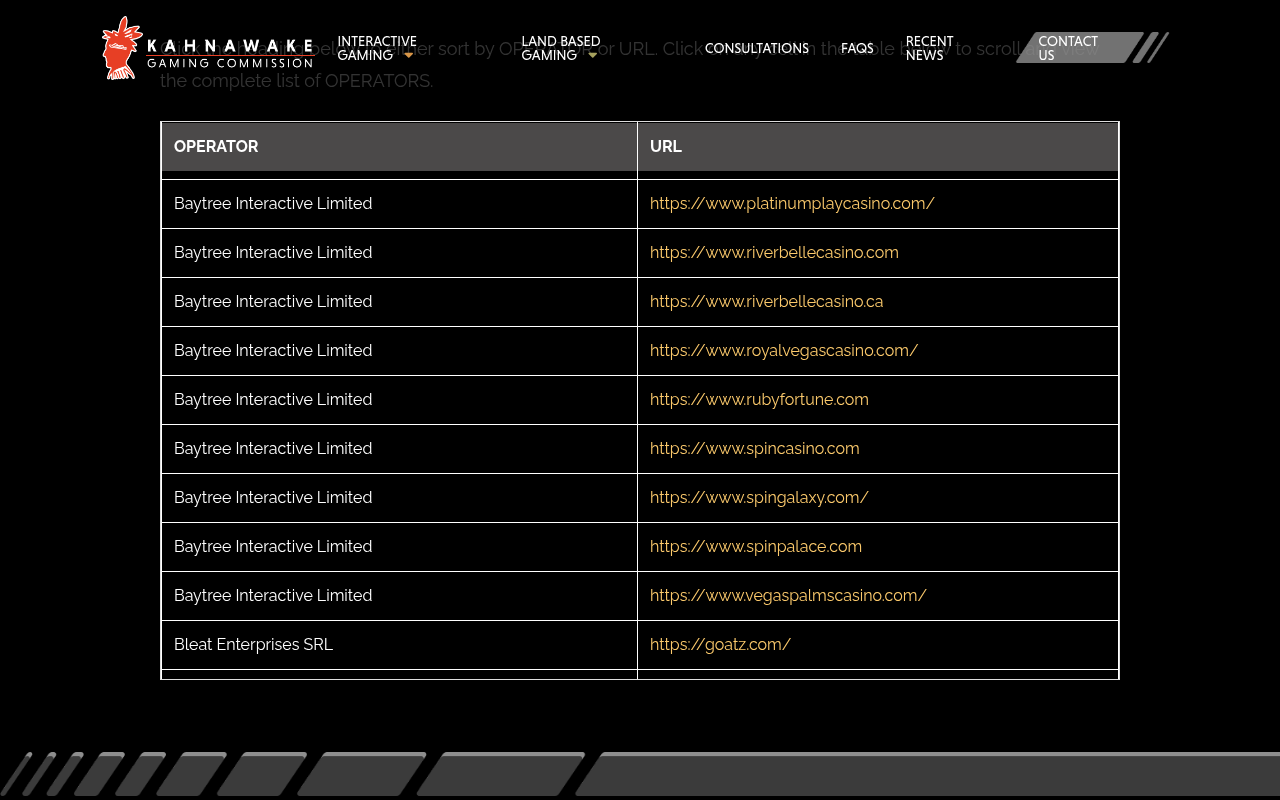Follow the spincasino.com link

754,448
